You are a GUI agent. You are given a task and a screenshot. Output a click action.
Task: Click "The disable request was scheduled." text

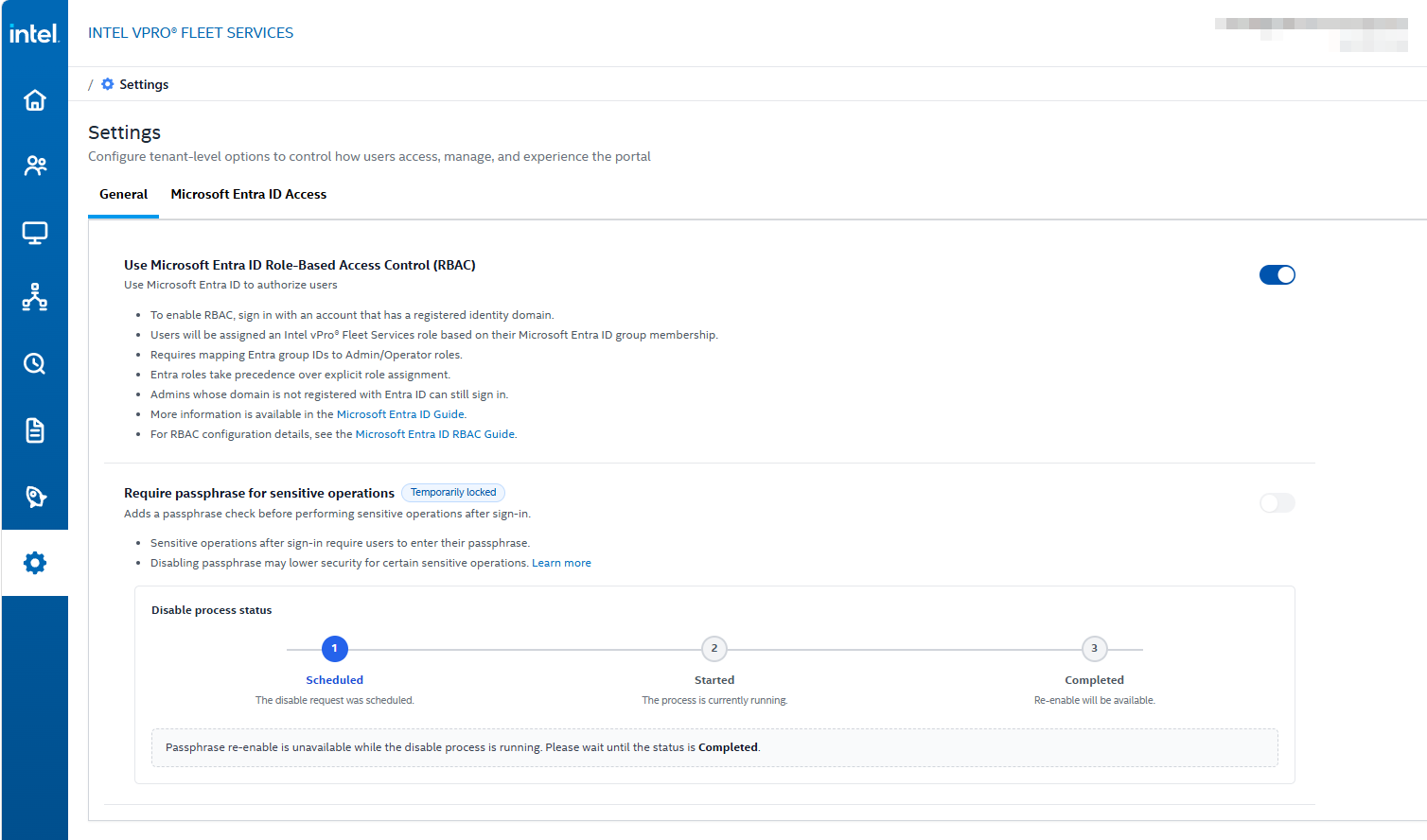pyautogui.click(x=334, y=701)
